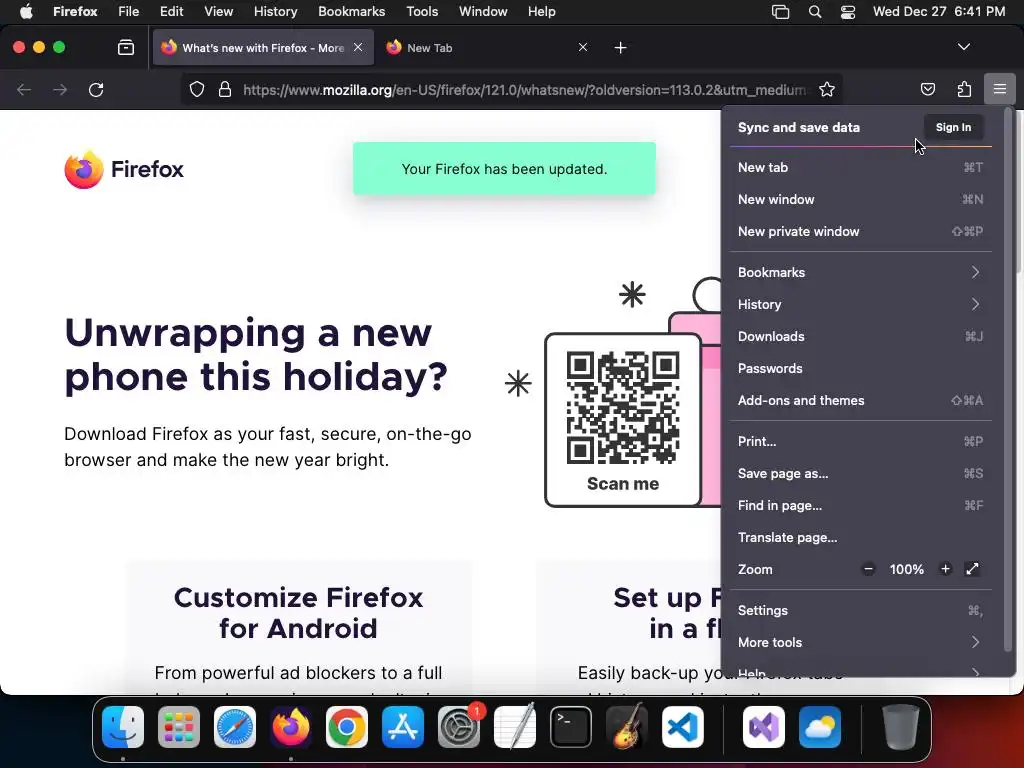1024x768 pixels.
Task: Open the File menu in menu bar
Action: (128, 12)
